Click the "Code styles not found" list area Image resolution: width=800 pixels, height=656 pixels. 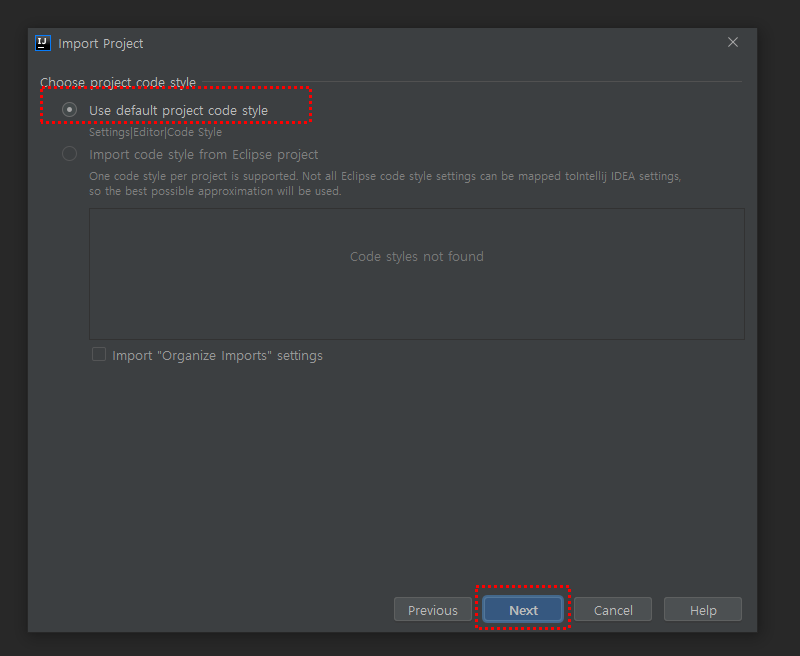[x=416, y=274]
